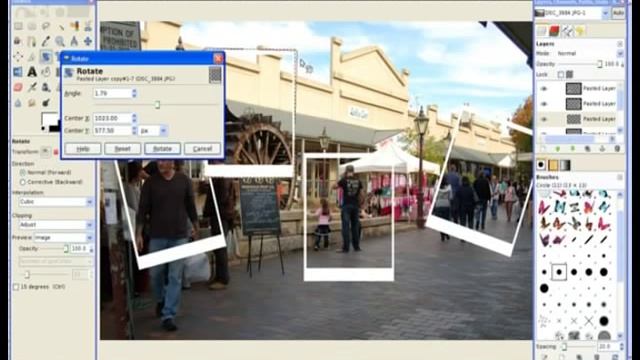The height and width of the screenshot is (360, 640).
Task: Select the Blur/Sharpen tool
Action: [x=18, y=102]
